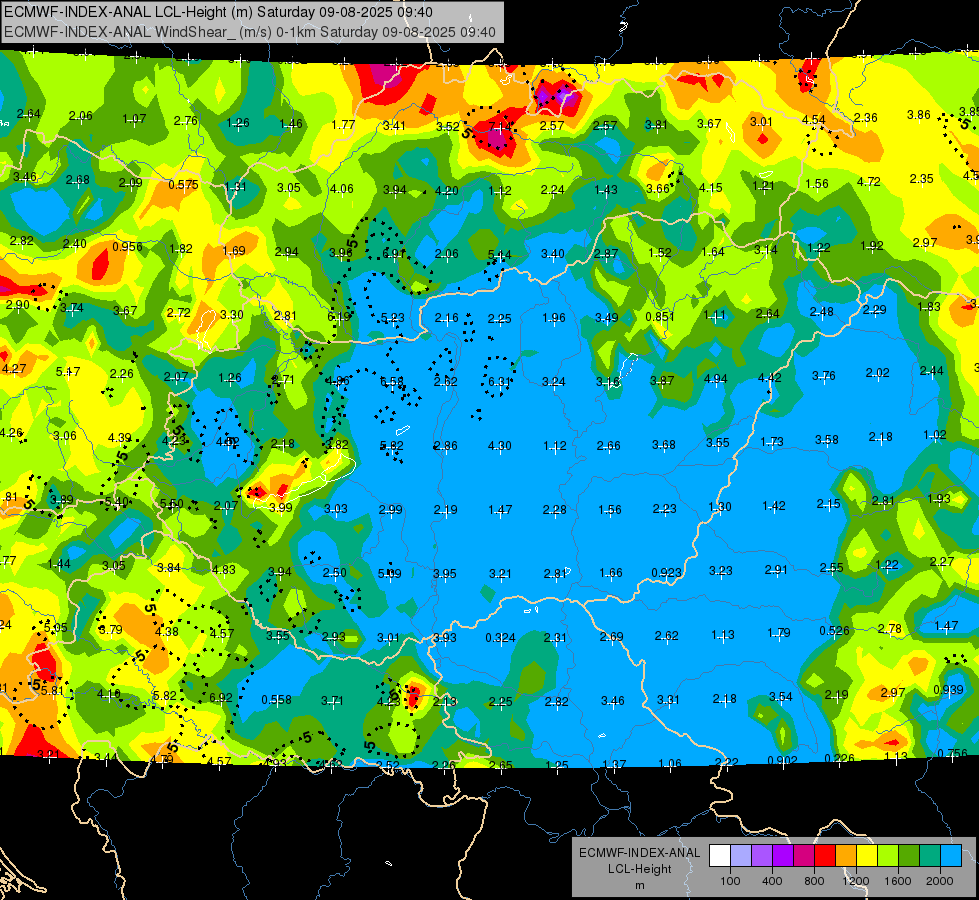This screenshot has width=979, height=900.
Task: Click the wind shear value '6.92'
Action: 221,698
